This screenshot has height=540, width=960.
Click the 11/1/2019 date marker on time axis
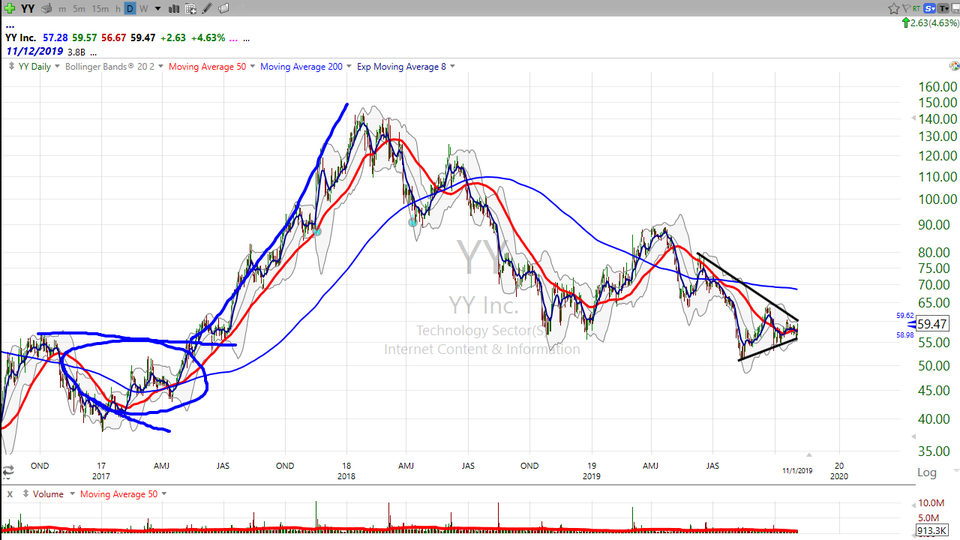click(797, 471)
